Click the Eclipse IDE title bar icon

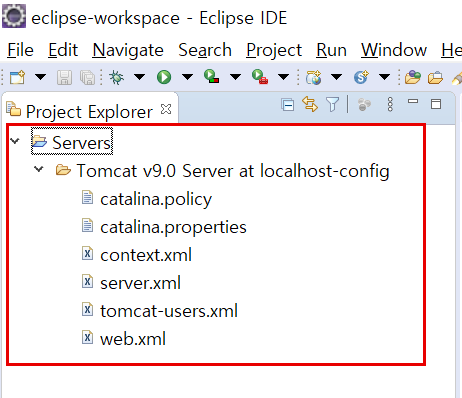pyautogui.click(x=14, y=15)
